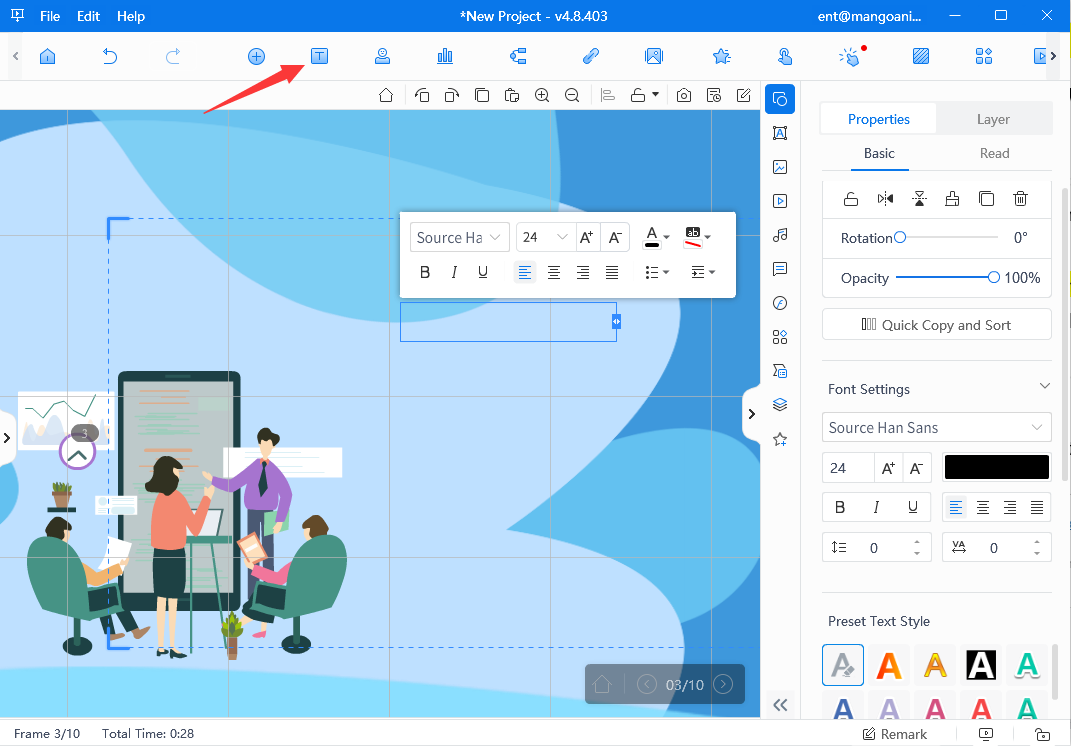Click the Undo arrow icon
This screenshot has height=746, width=1071.
[110, 56]
